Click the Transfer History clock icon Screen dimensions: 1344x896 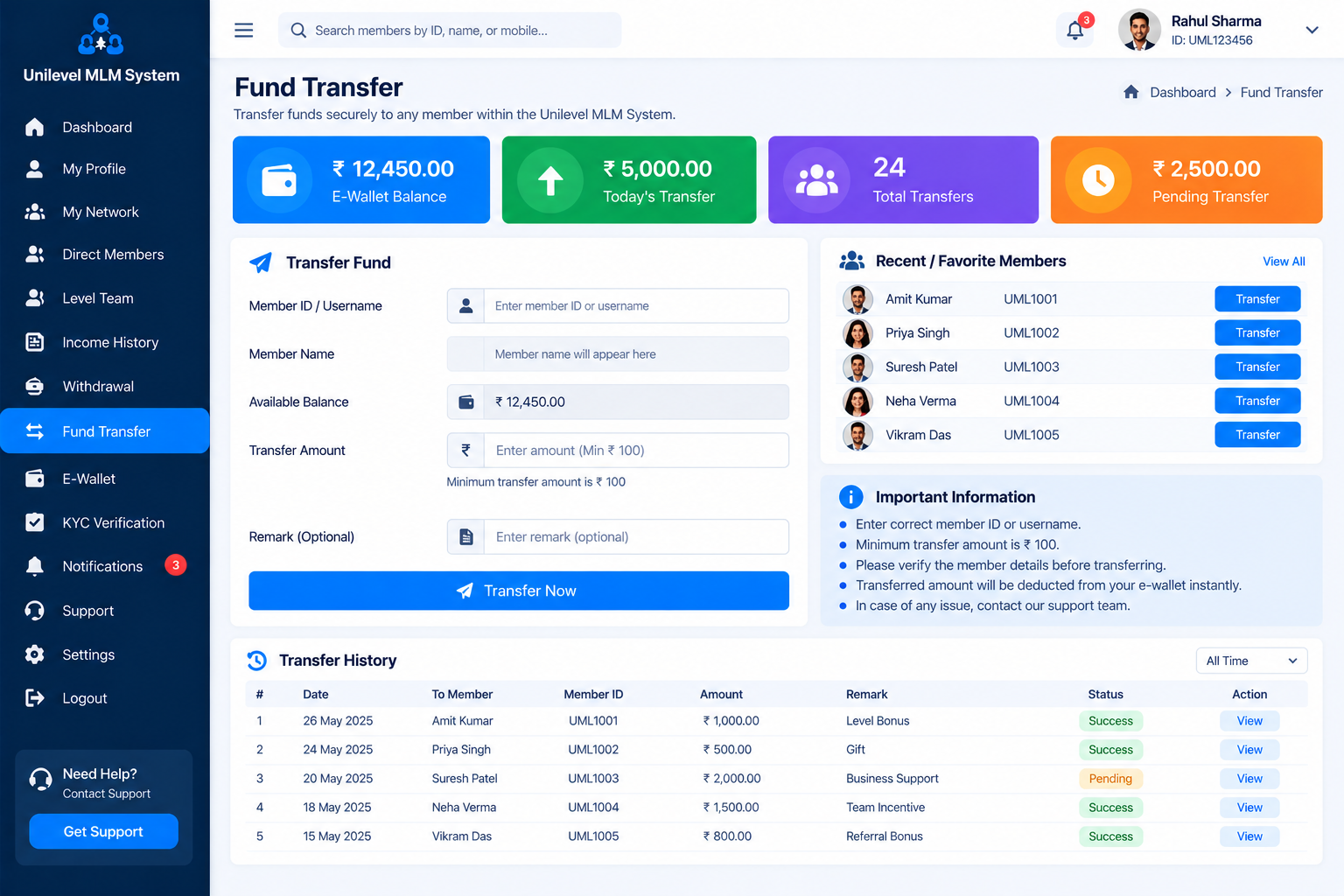(x=256, y=661)
